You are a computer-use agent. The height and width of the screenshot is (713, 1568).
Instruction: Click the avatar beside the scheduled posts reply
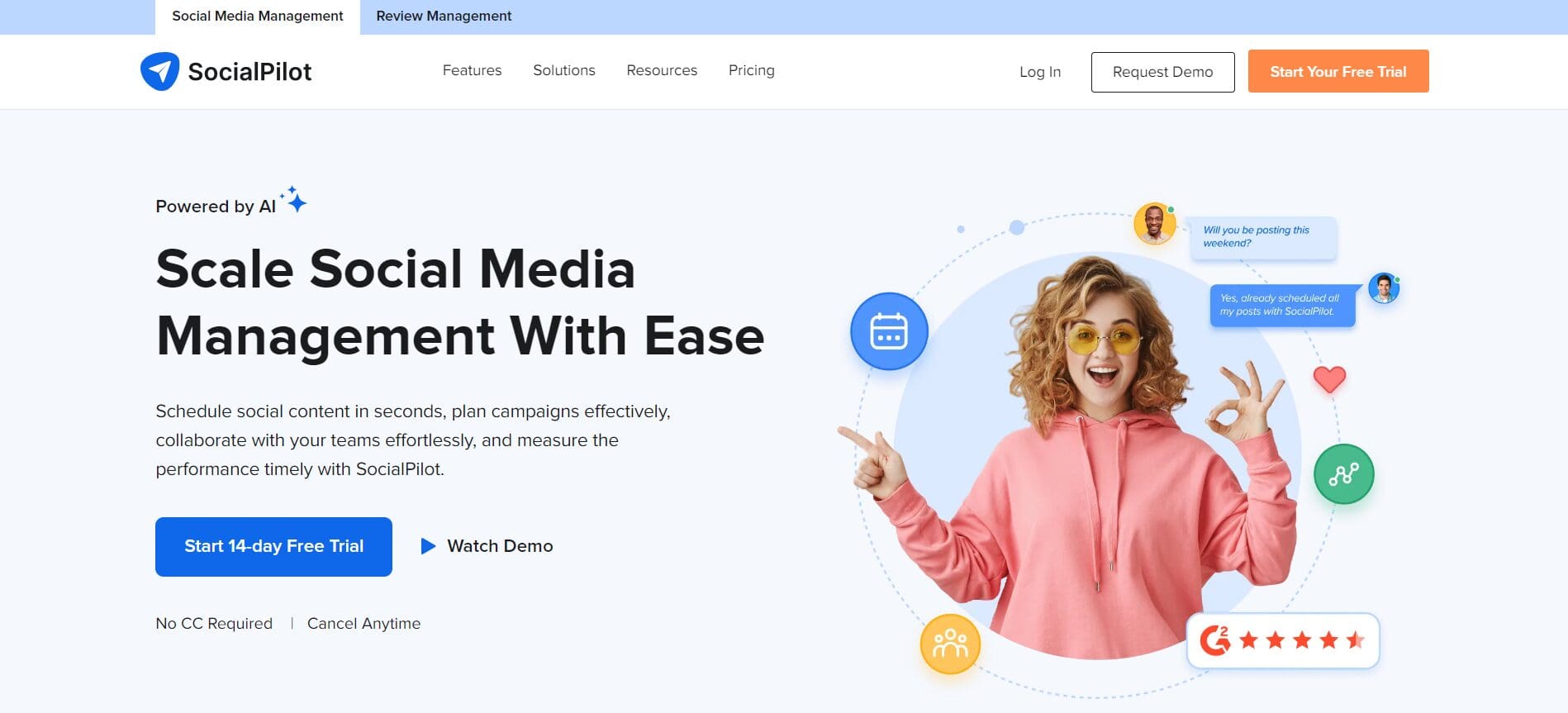tap(1383, 288)
